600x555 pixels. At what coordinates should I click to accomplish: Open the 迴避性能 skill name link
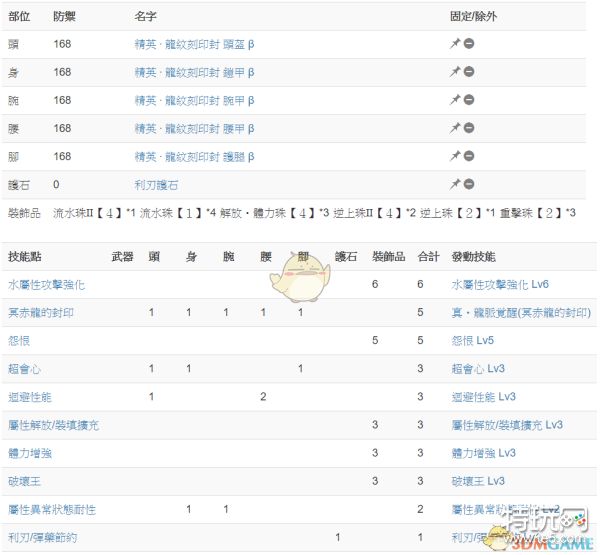click(x=29, y=397)
